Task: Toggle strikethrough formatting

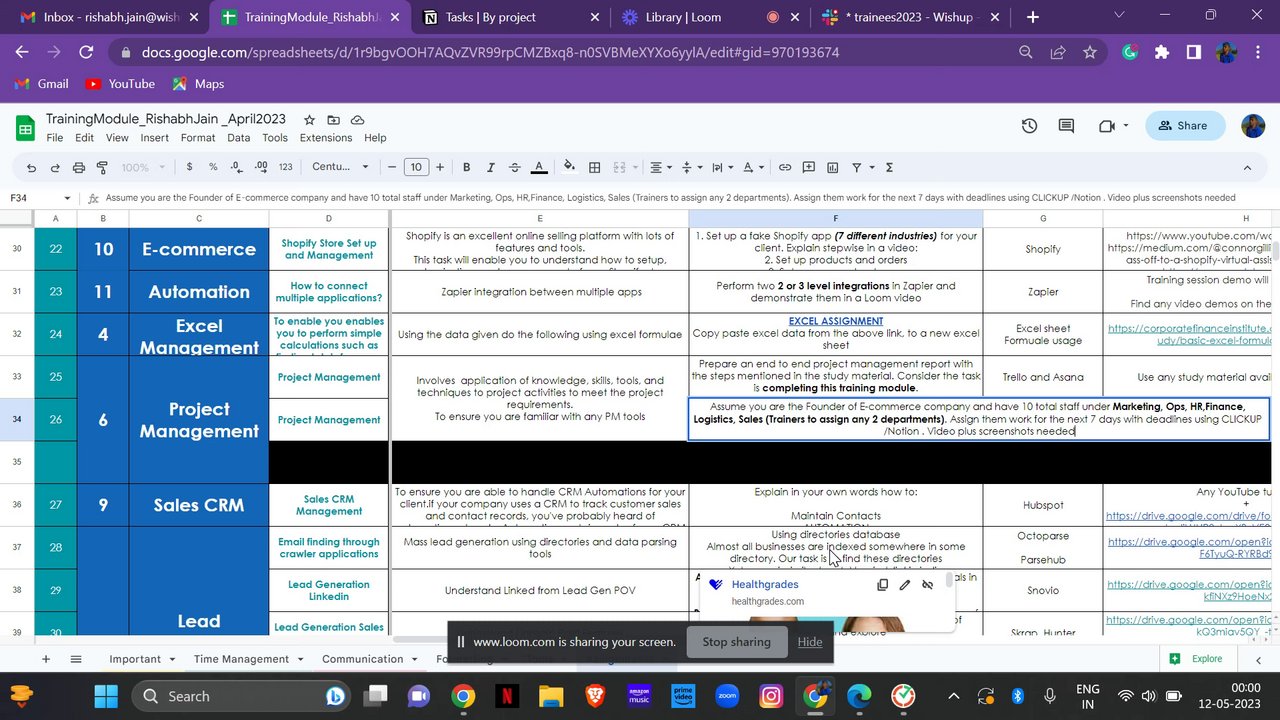Action: click(x=514, y=167)
